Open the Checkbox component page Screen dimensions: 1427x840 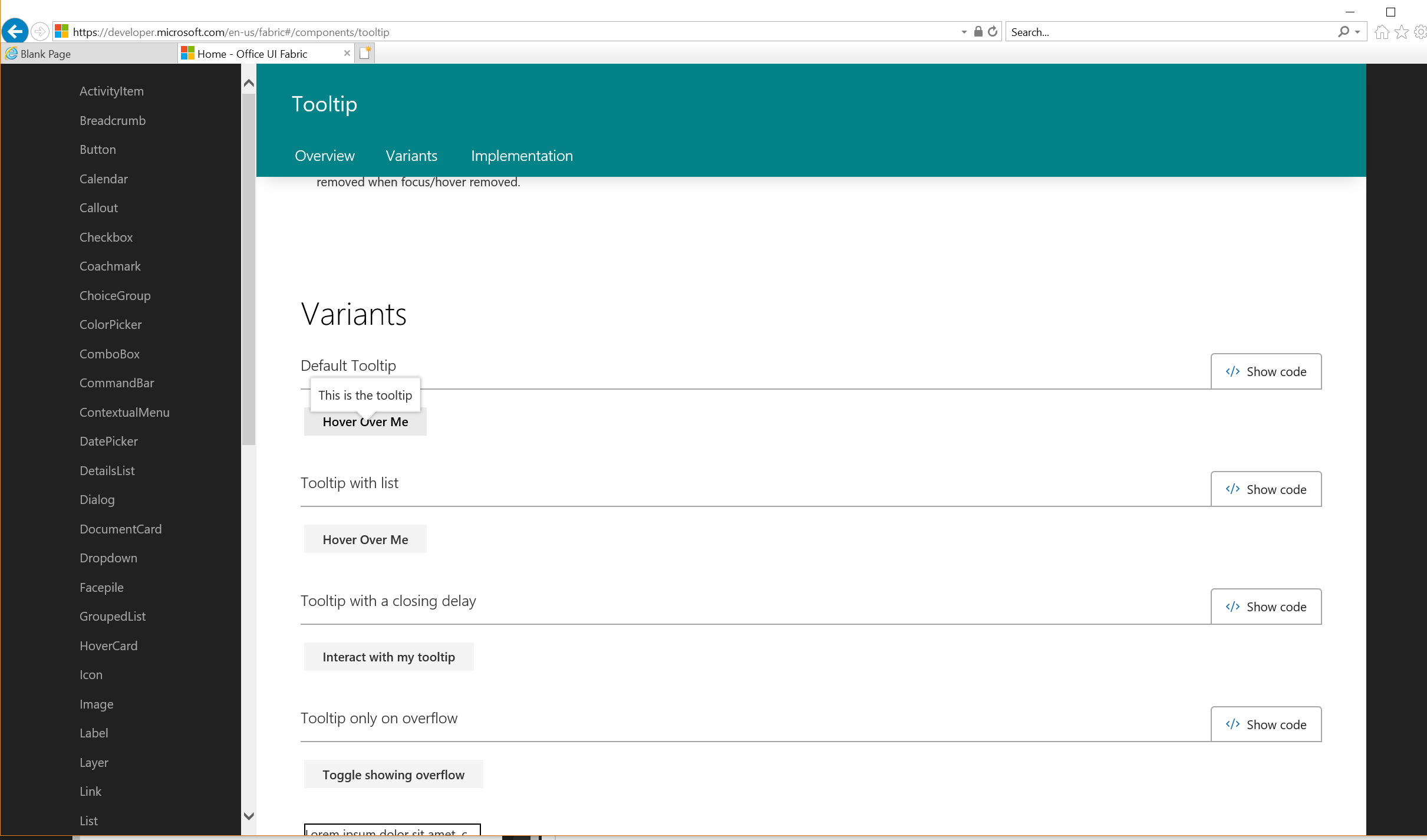[106, 236]
